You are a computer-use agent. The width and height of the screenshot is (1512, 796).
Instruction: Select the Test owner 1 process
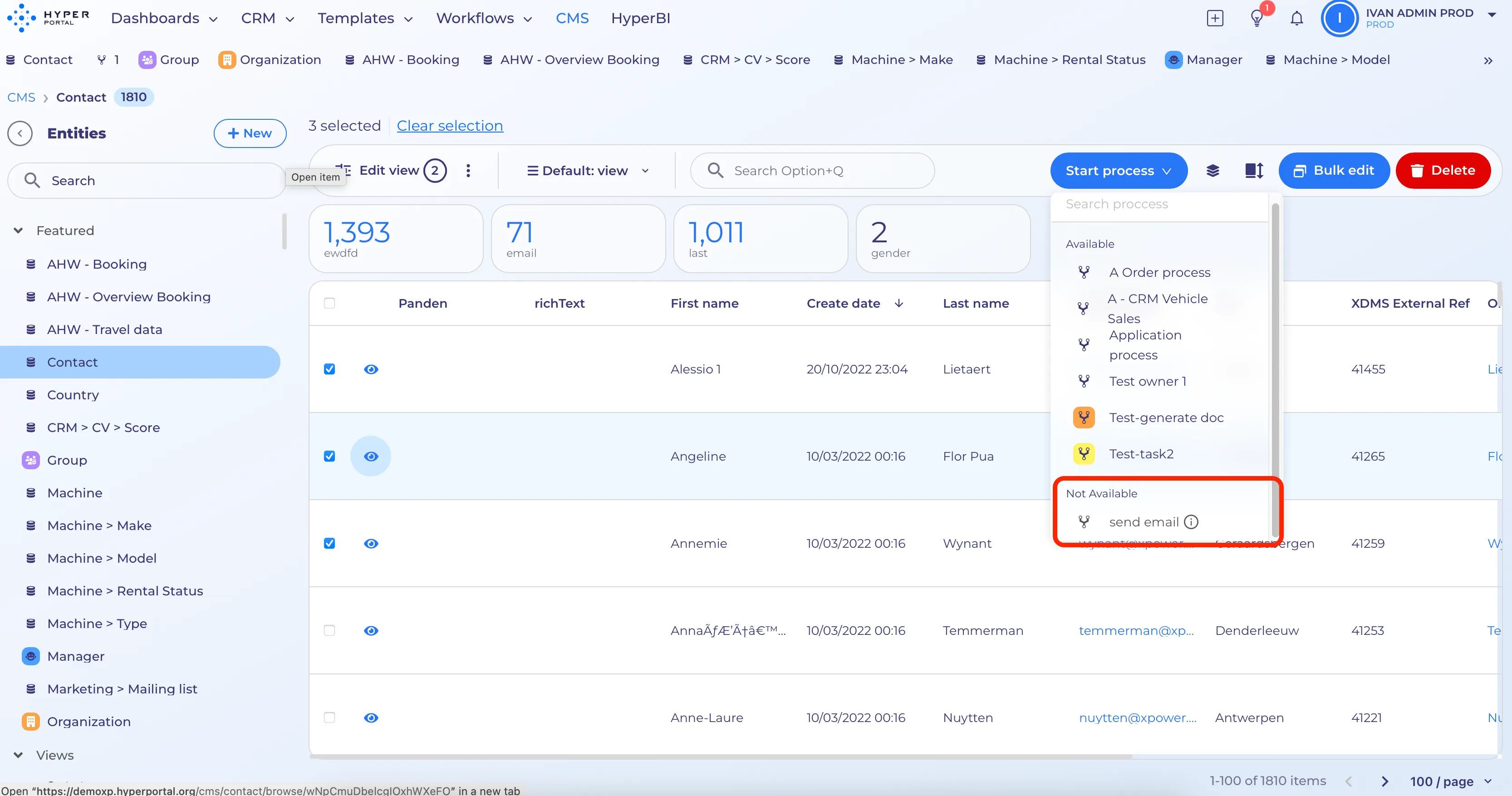(x=1159, y=381)
